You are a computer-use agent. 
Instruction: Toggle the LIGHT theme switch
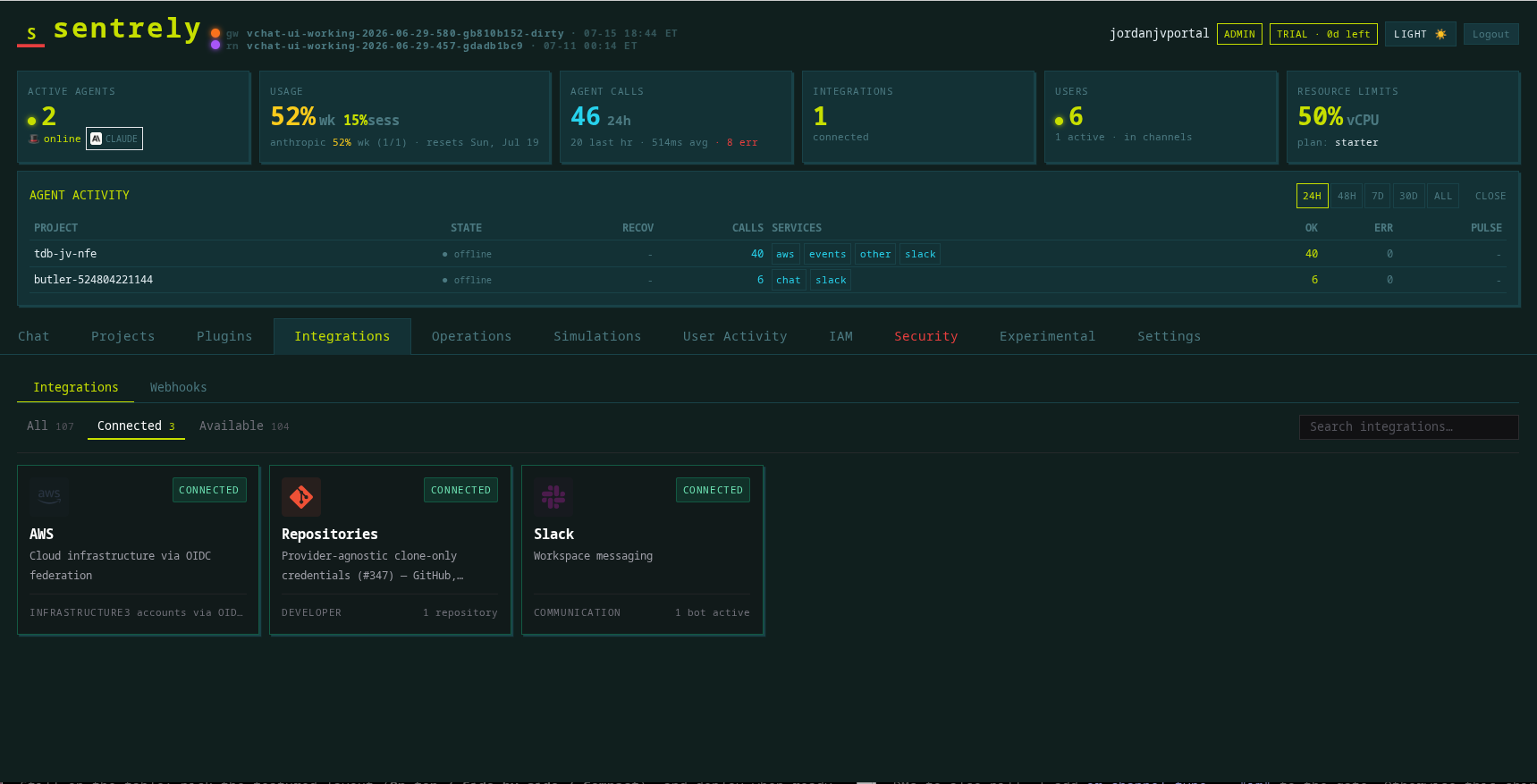coord(1420,34)
